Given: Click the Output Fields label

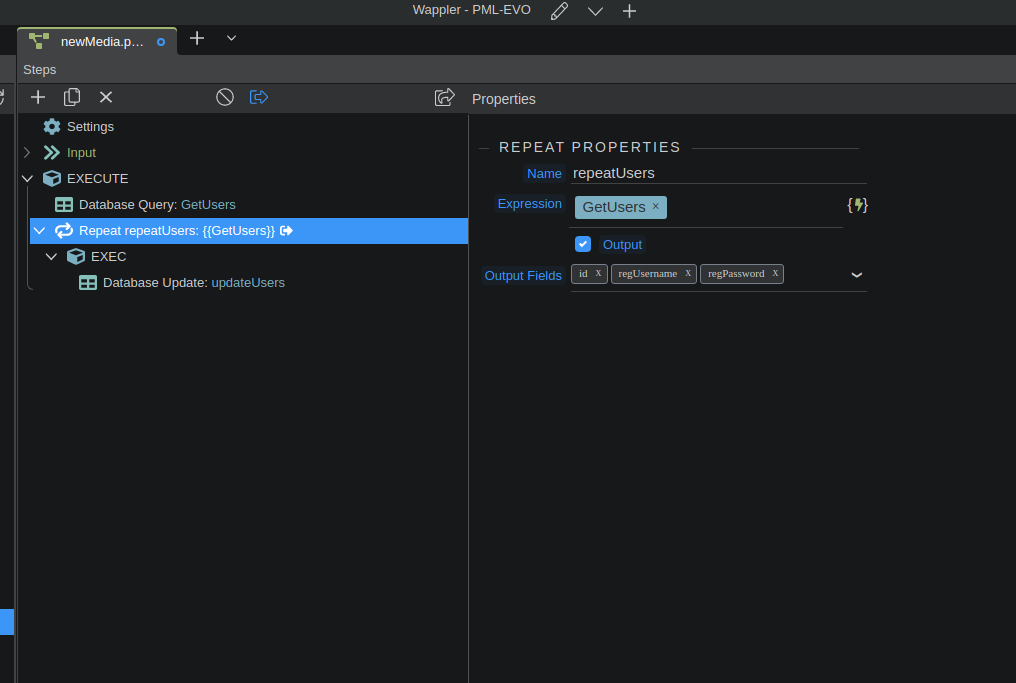Looking at the screenshot, I should (x=523, y=275).
